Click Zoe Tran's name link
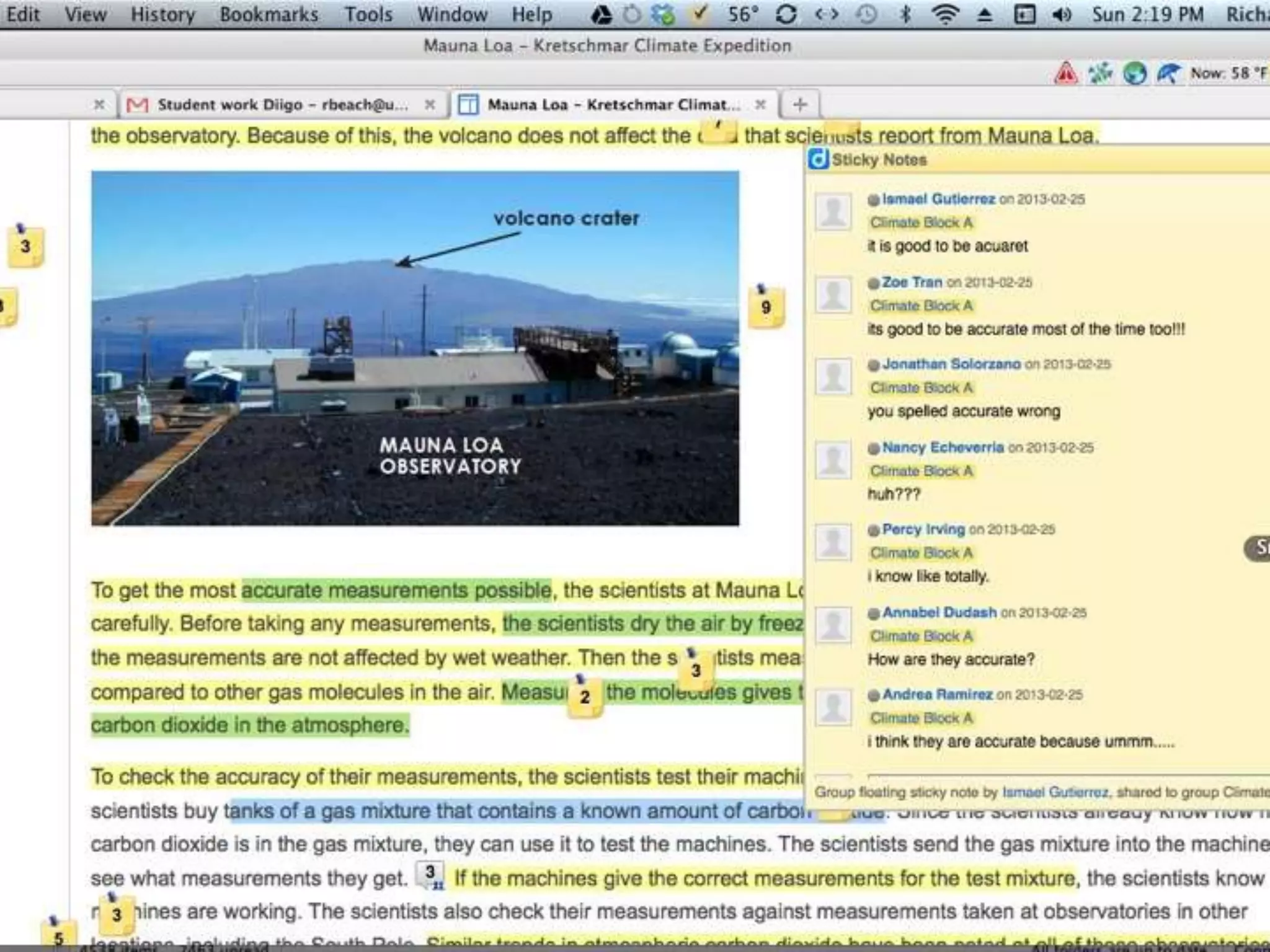Viewport: 1270px width, 952px height. pyautogui.click(x=912, y=282)
